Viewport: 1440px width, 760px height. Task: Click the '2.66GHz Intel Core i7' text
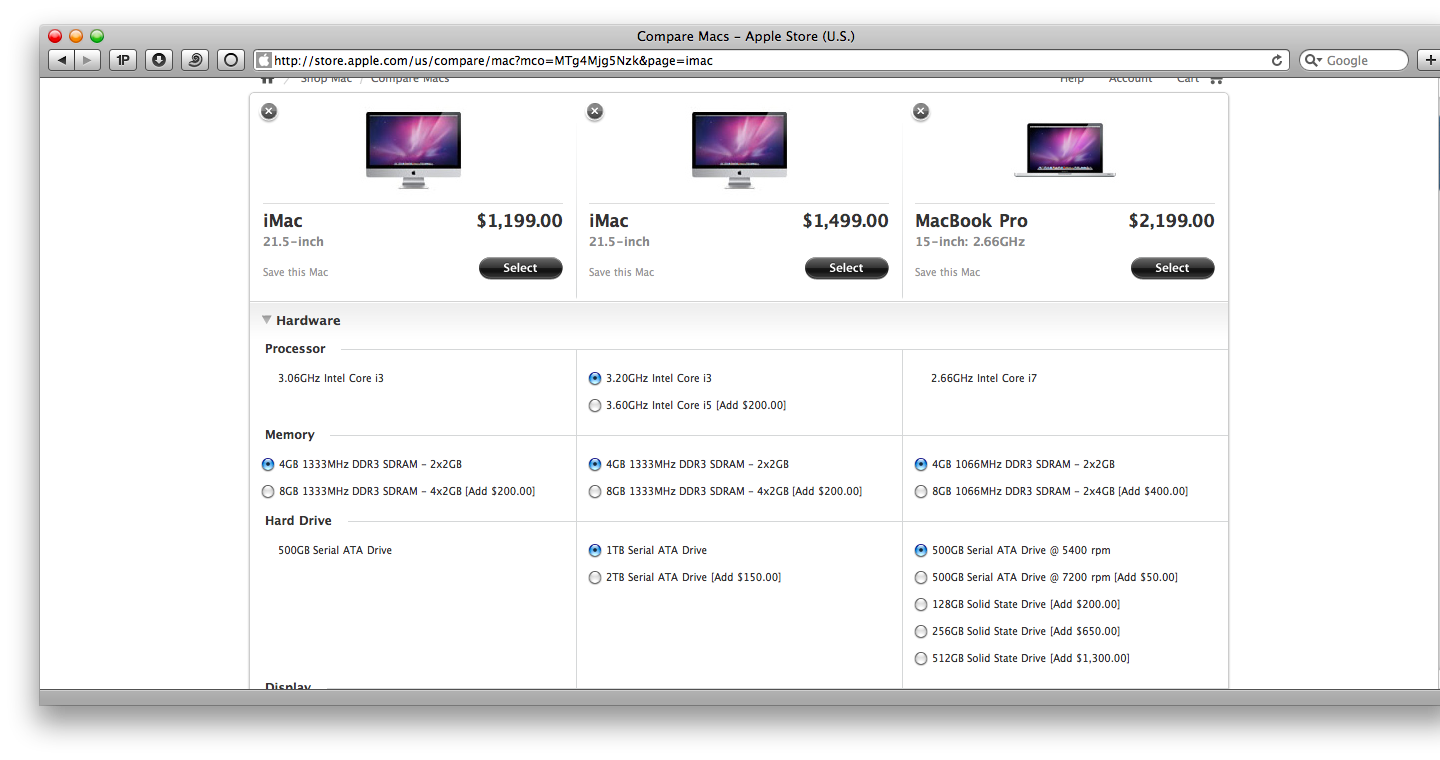pyautogui.click(x=984, y=378)
